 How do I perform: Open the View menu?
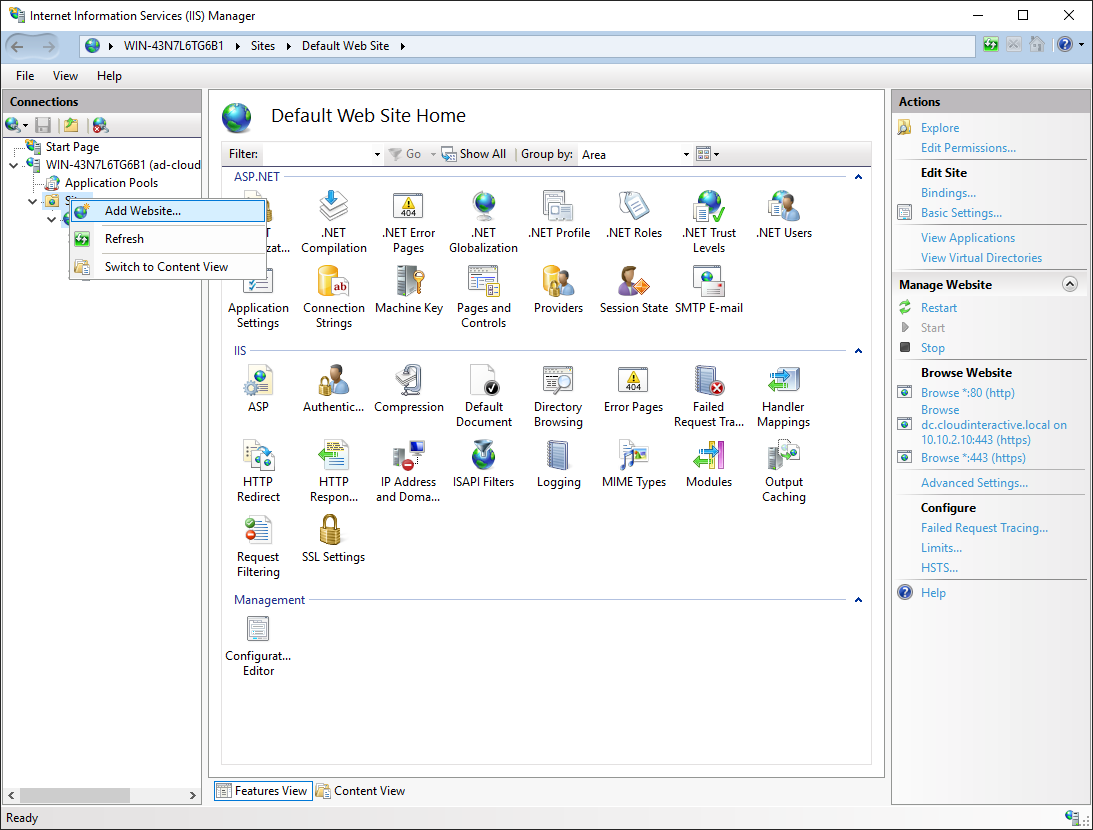point(66,76)
